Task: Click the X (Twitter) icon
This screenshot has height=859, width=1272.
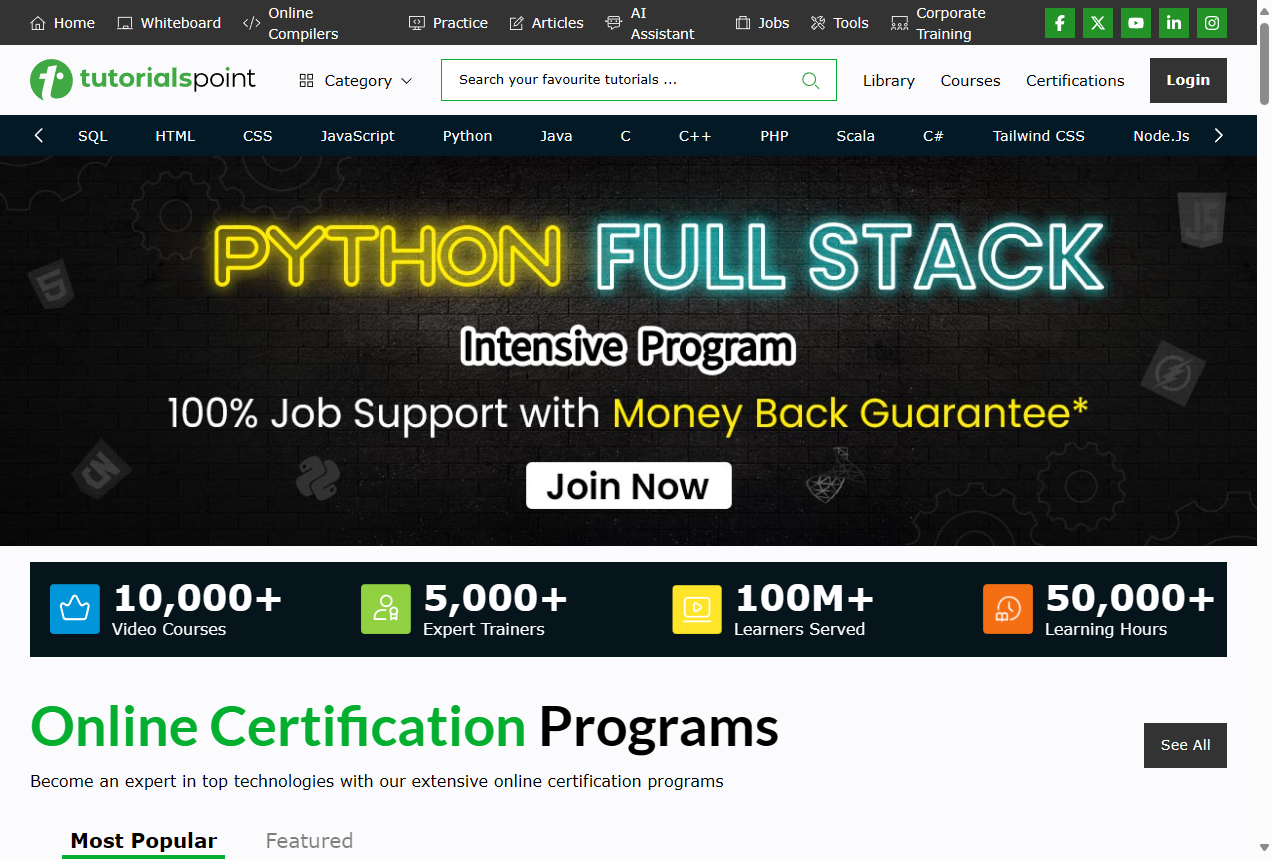Action: pos(1098,23)
